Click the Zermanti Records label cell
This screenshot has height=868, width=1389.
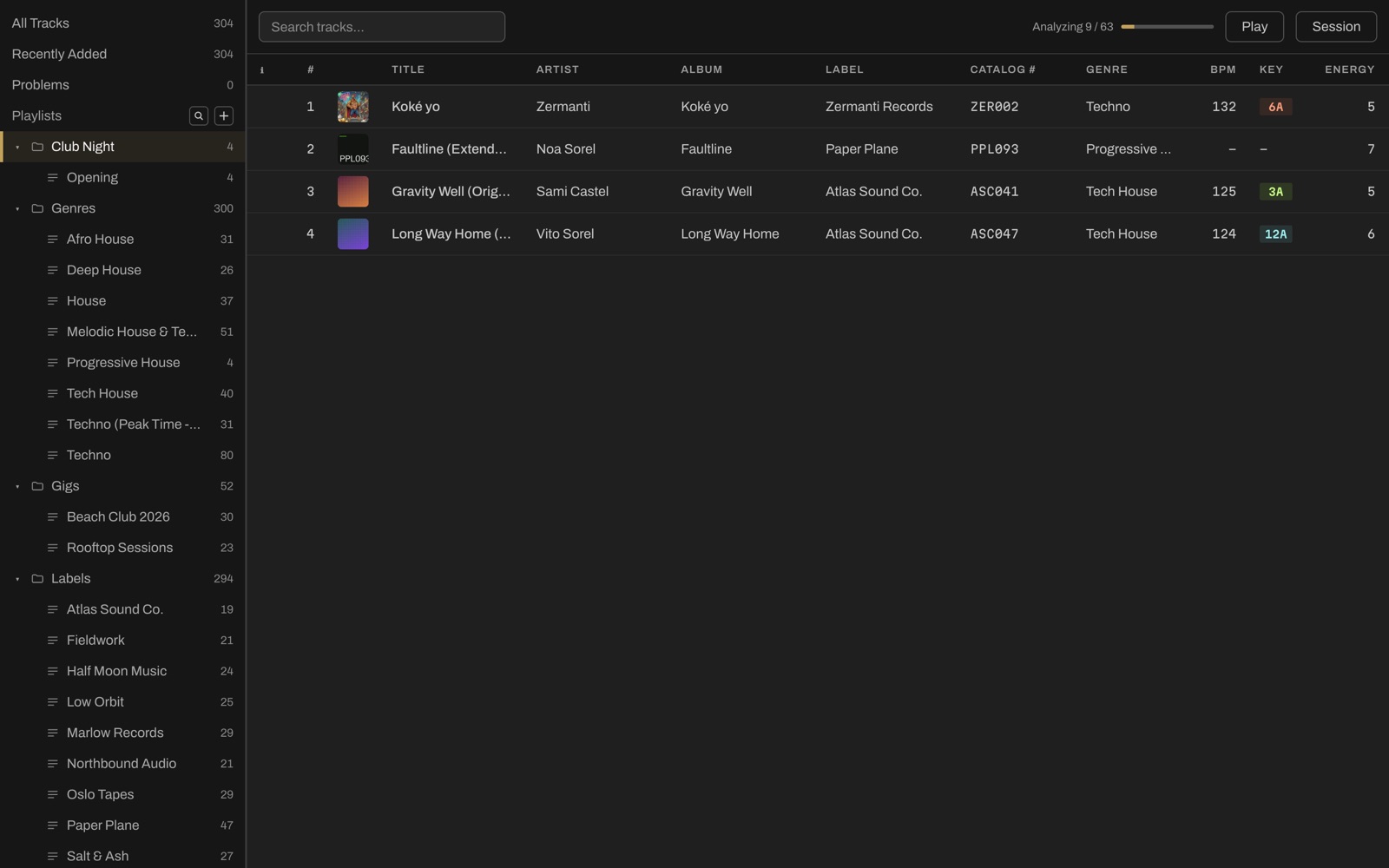pos(879,107)
